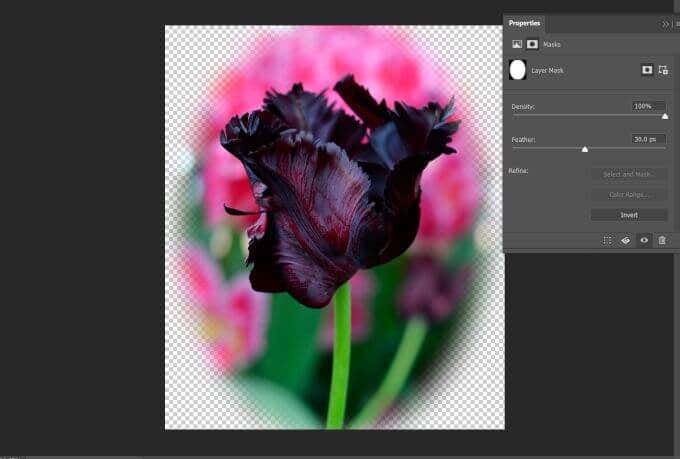The width and height of the screenshot is (680, 459).
Task: Toggle mask visibility with eye icon
Action: coord(644,240)
